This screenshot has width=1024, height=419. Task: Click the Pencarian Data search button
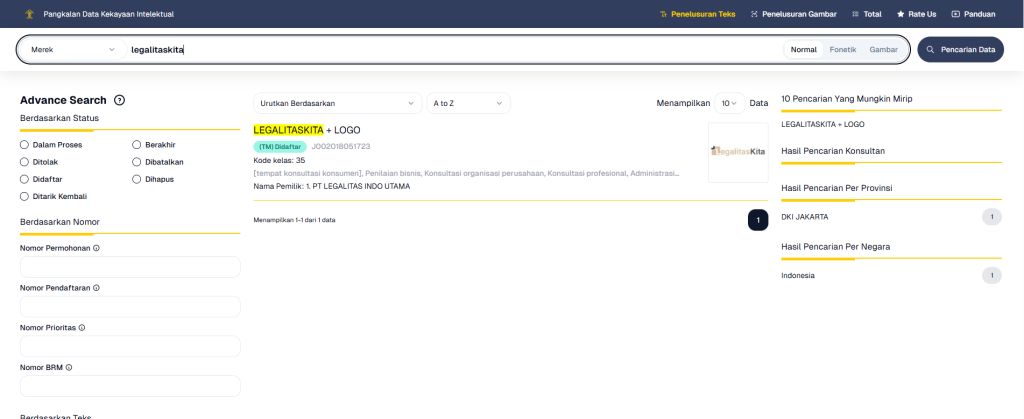tap(960, 50)
